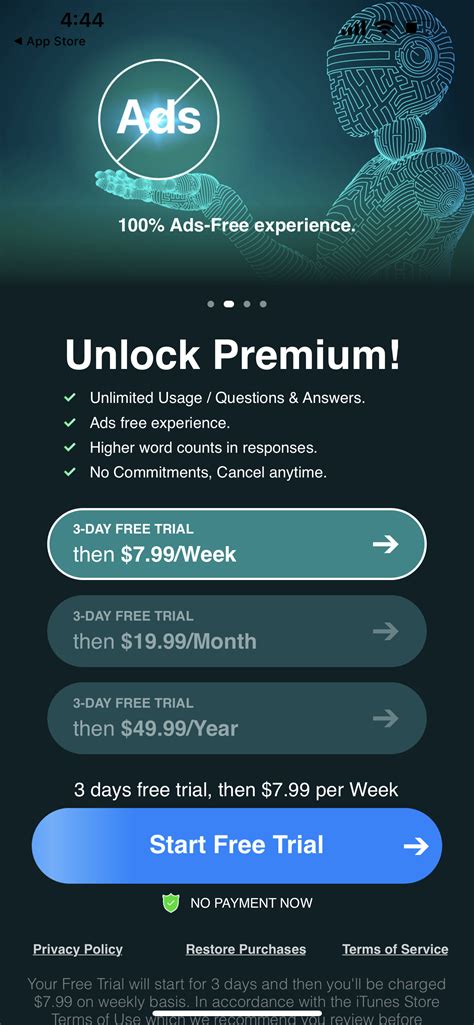Tap the arrow on the Start Free Trial button
This screenshot has height=1025, width=474.
point(416,846)
